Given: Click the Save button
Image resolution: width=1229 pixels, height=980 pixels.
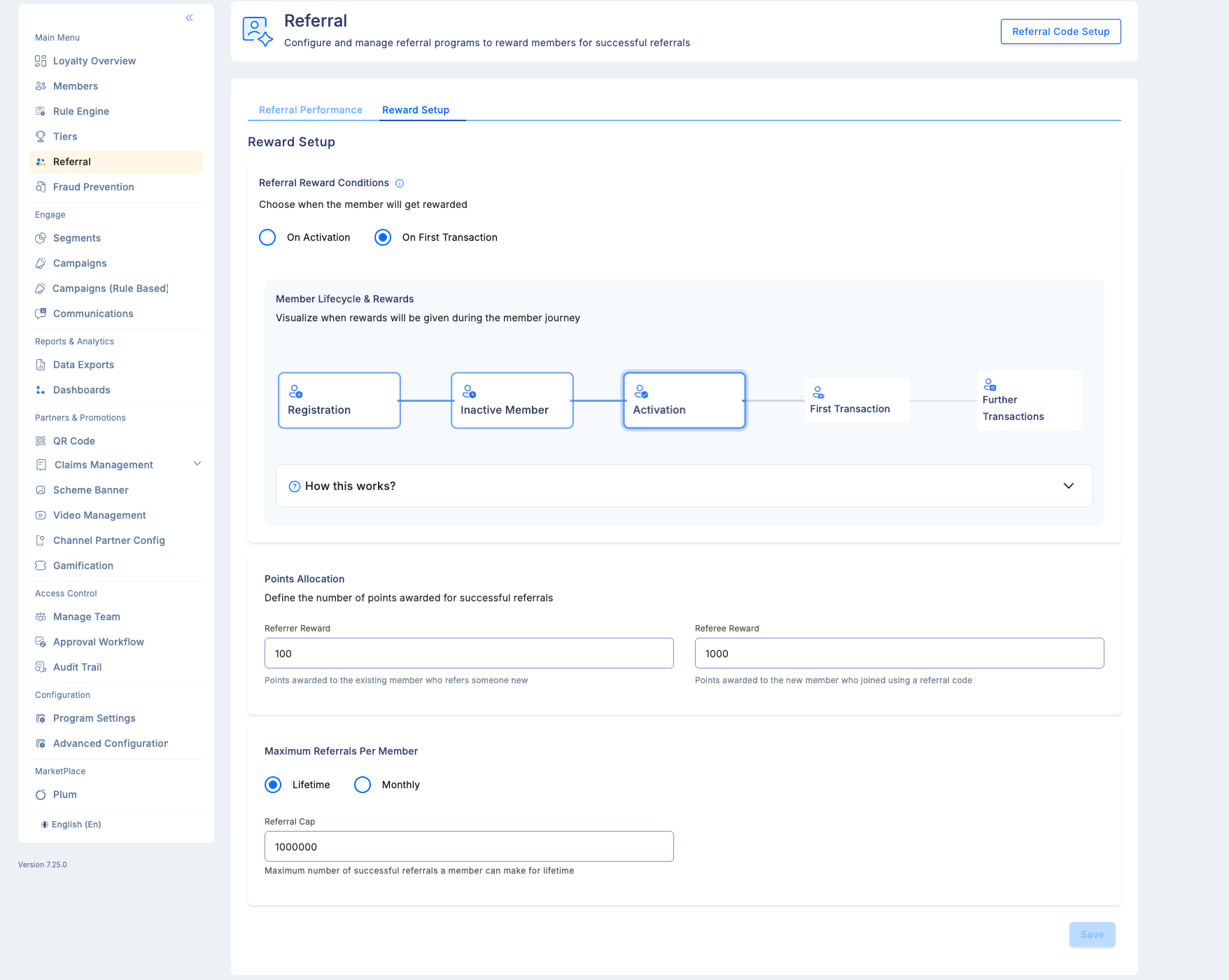Looking at the screenshot, I should click(x=1092, y=934).
